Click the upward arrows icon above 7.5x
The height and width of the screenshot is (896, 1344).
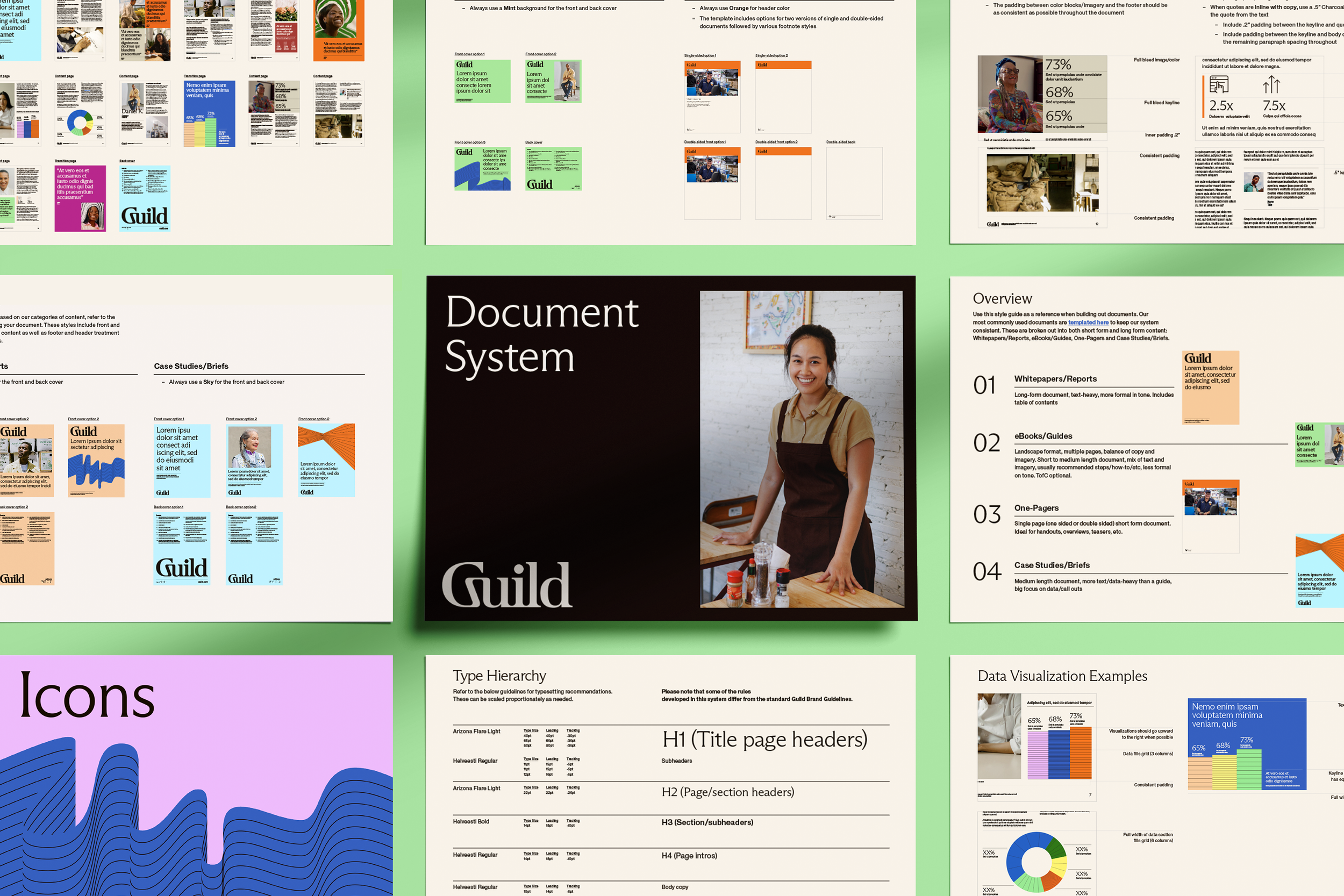pos(1271,85)
